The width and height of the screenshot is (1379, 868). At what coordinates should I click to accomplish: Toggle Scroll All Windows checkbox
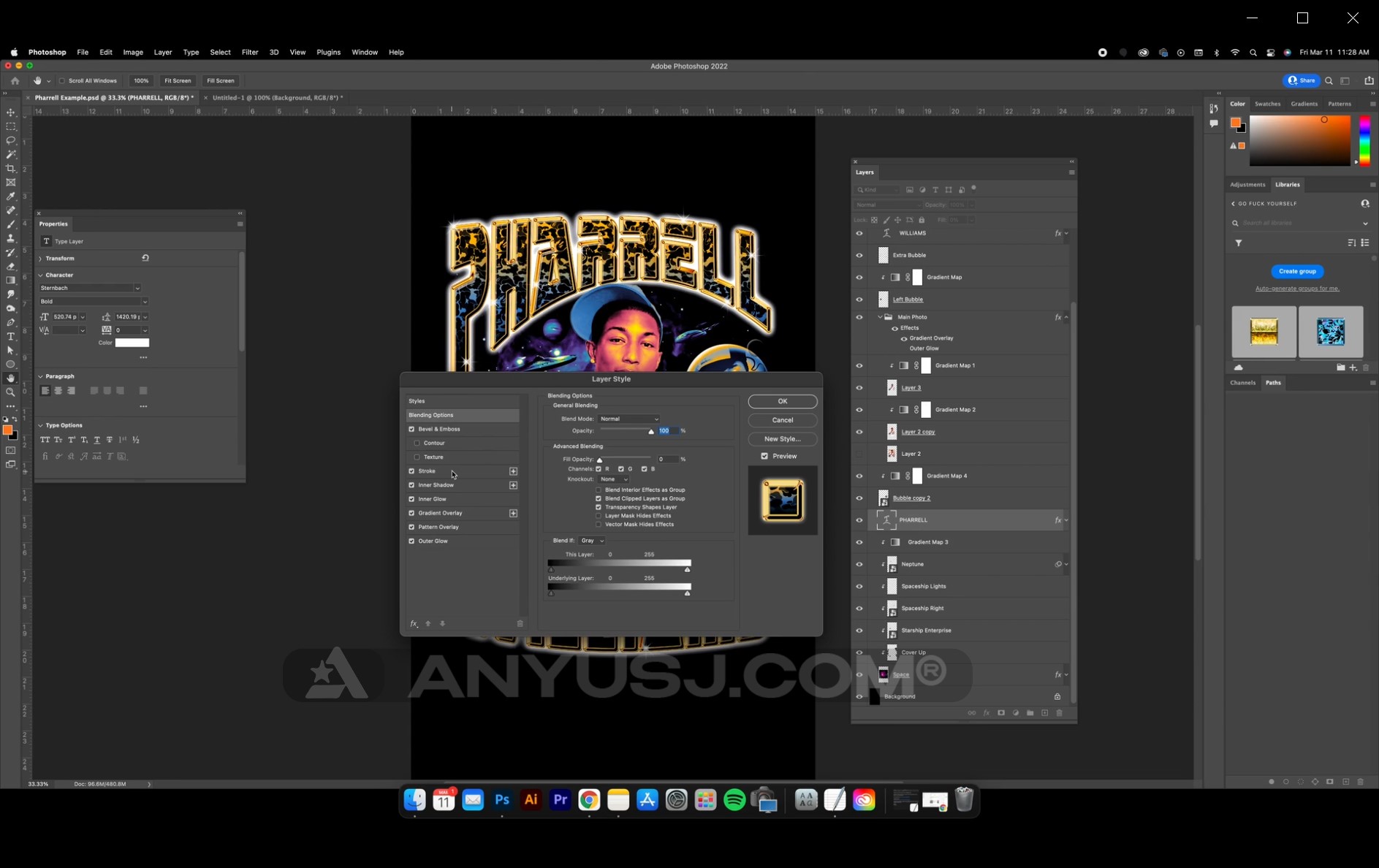(62, 81)
